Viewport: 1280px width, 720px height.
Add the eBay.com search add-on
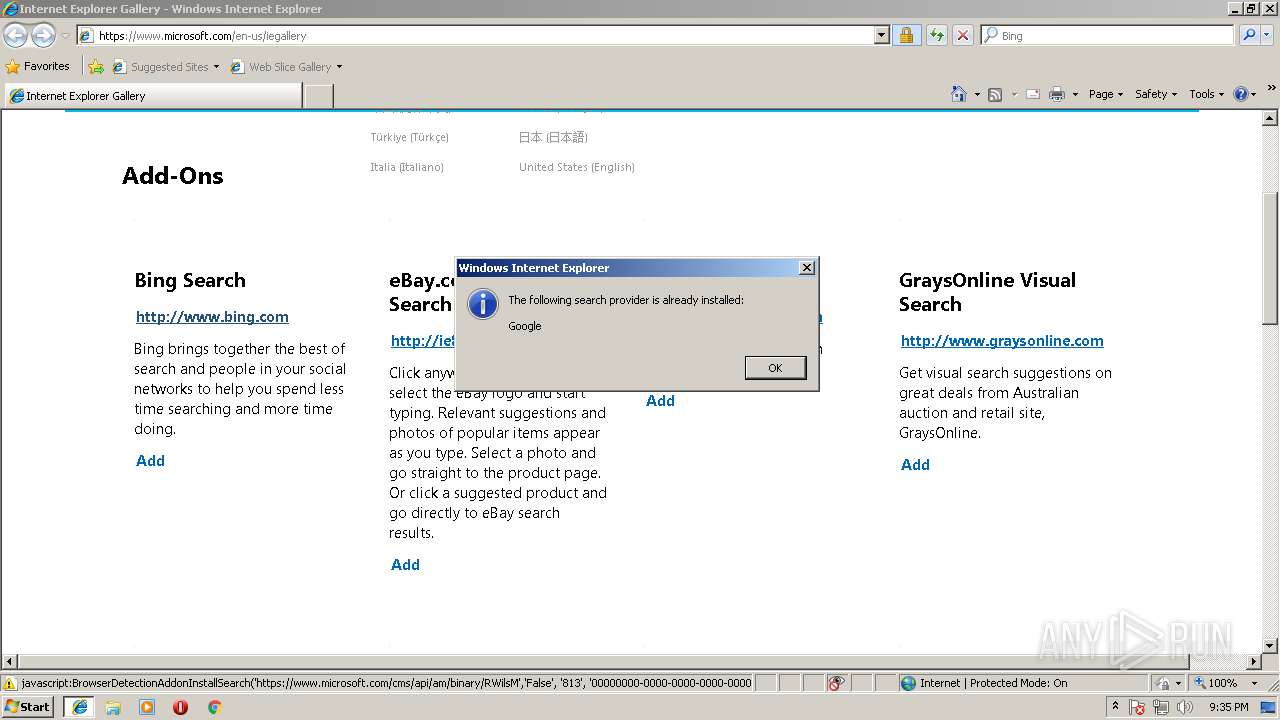click(x=405, y=565)
